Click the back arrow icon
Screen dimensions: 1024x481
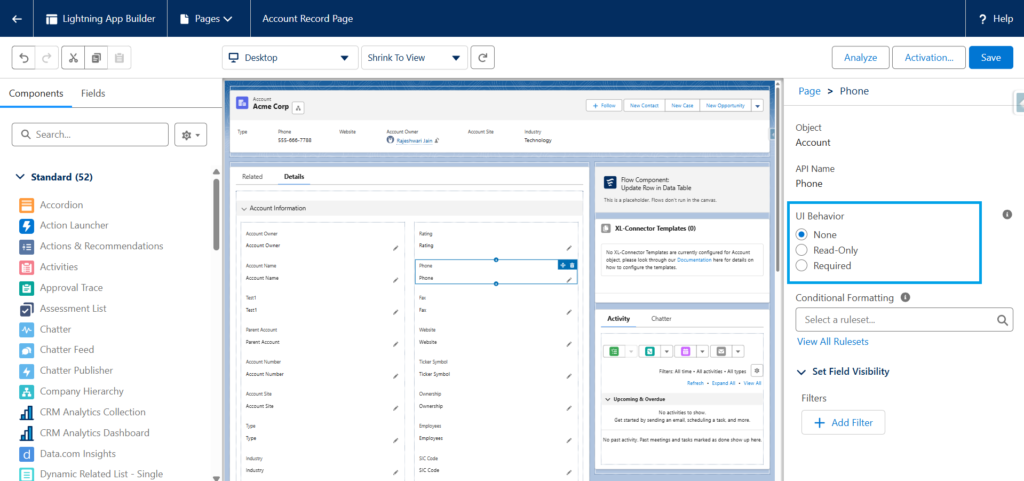(x=16, y=18)
